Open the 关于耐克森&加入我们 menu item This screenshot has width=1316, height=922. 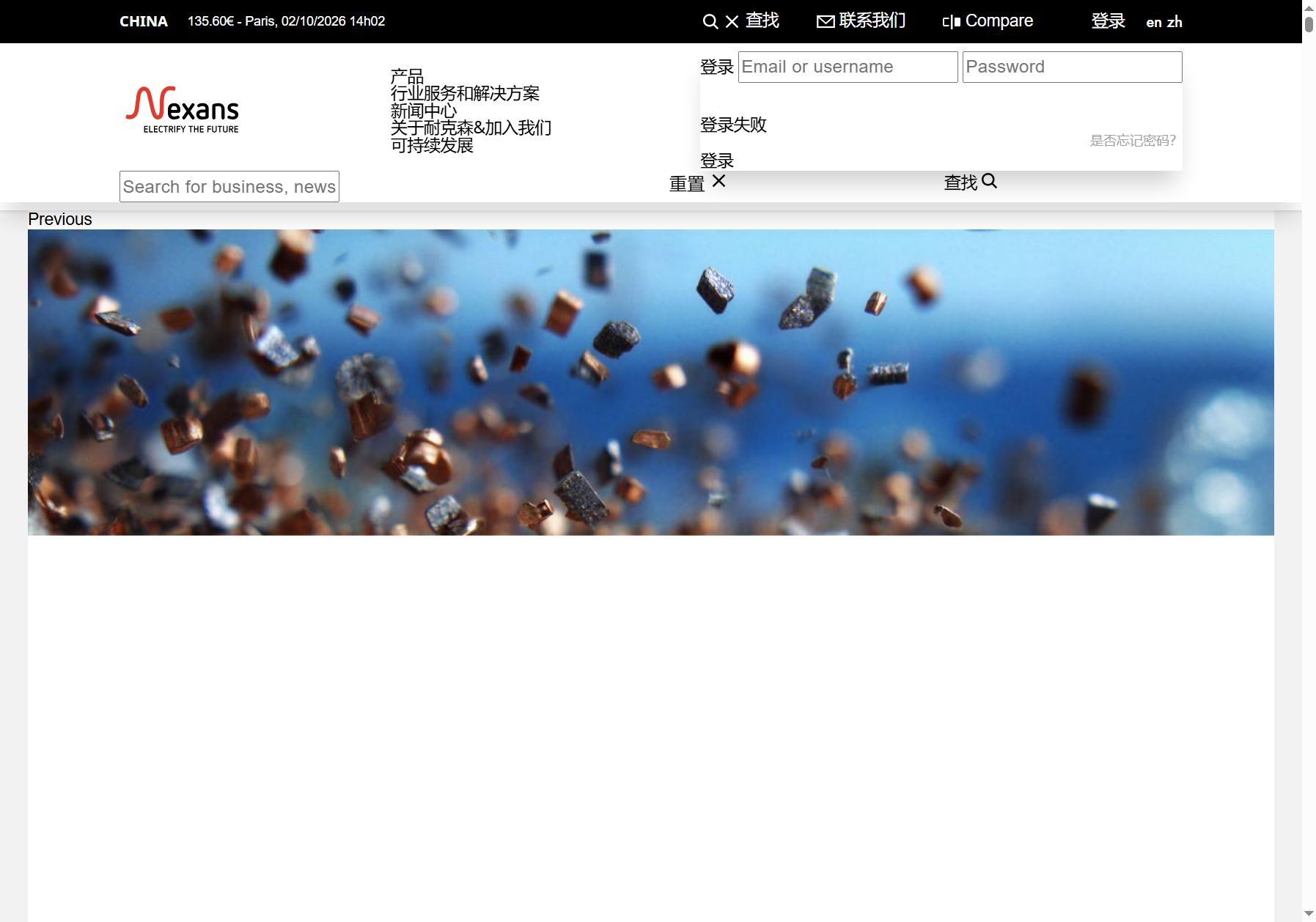click(x=471, y=128)
